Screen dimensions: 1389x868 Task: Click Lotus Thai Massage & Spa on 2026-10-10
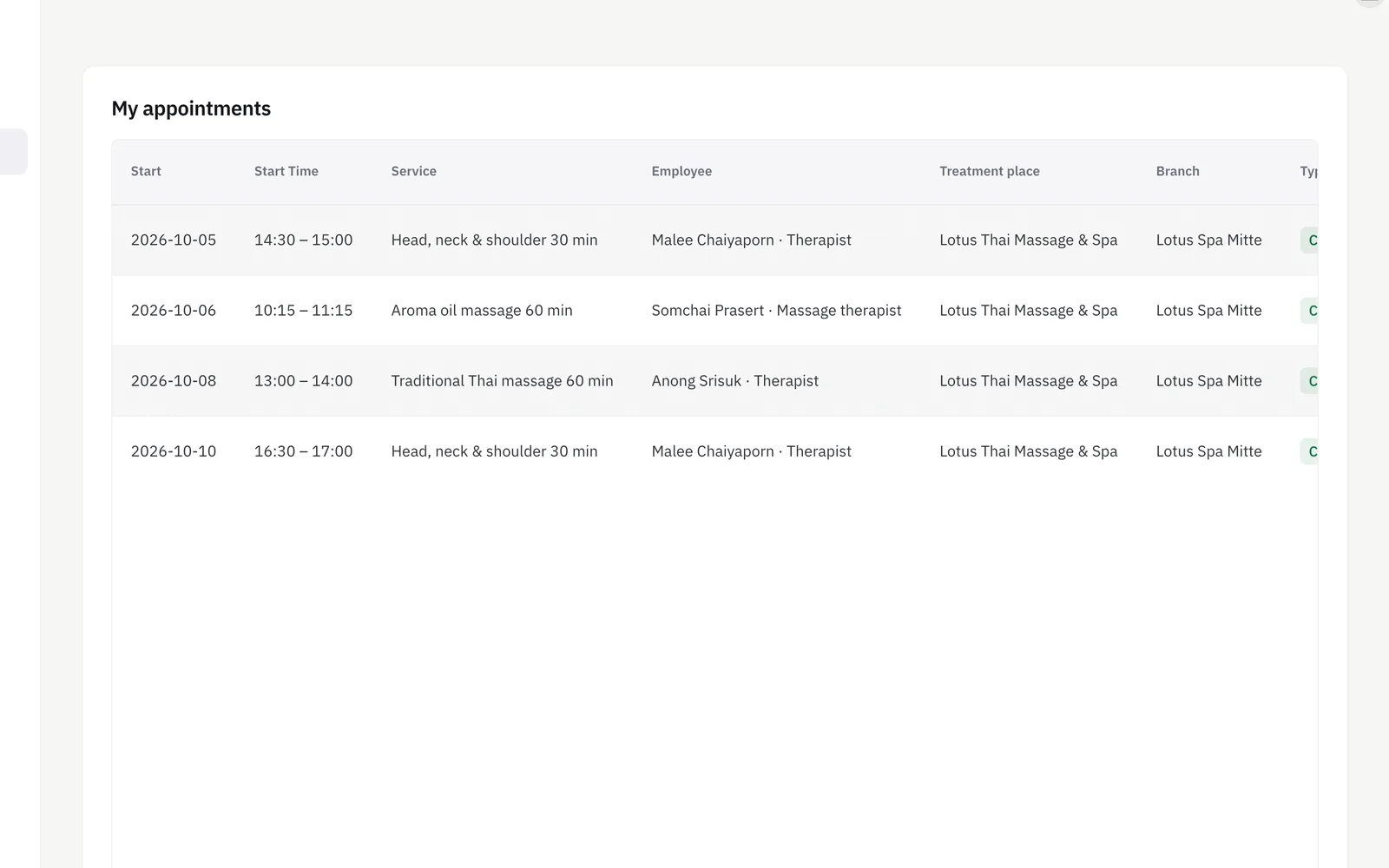(x=1029, y=450)
